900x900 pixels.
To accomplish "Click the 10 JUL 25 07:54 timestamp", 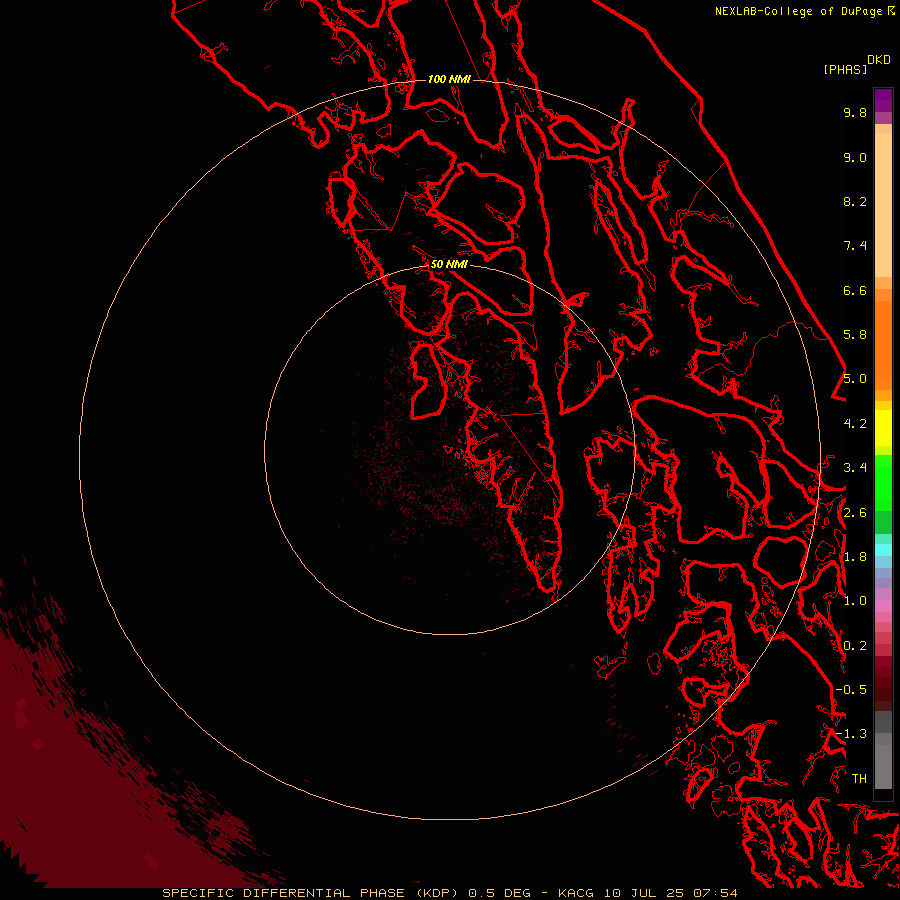I will [670, 893].
